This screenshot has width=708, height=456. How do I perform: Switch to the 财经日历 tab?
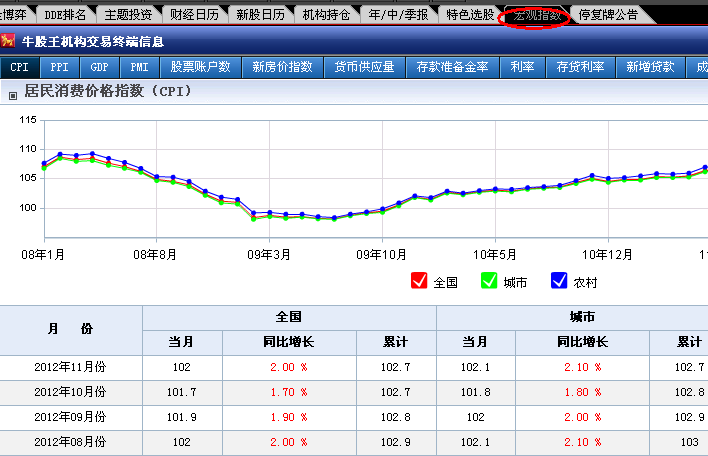[194, 15]
